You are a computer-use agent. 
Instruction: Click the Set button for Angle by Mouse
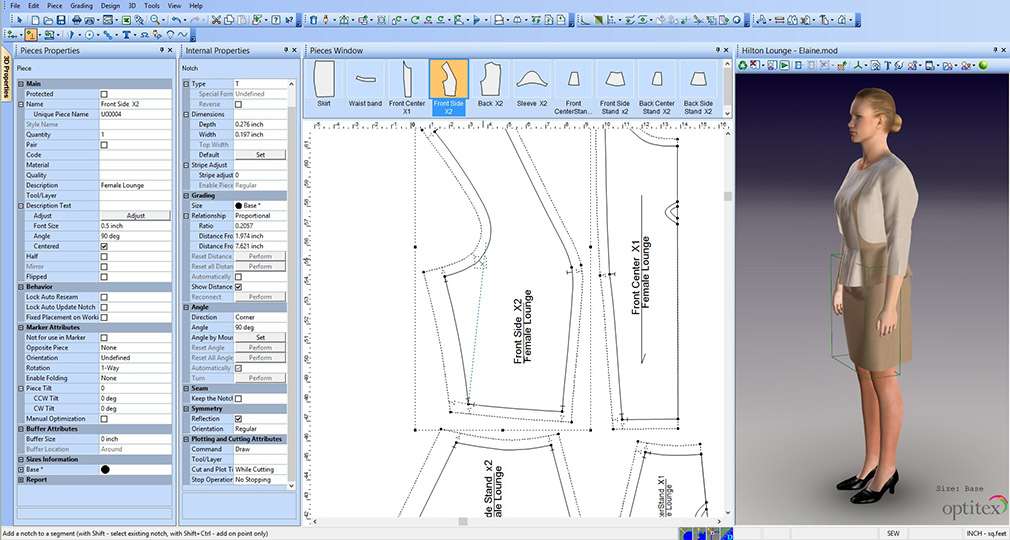point(260,337)
